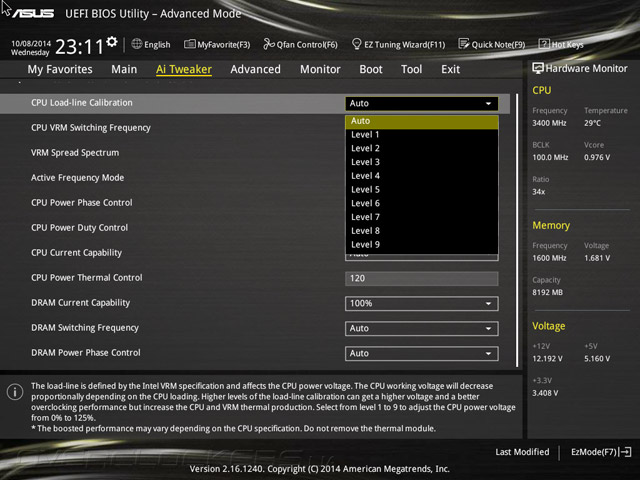Select DRAM Current Capability label

80,303
